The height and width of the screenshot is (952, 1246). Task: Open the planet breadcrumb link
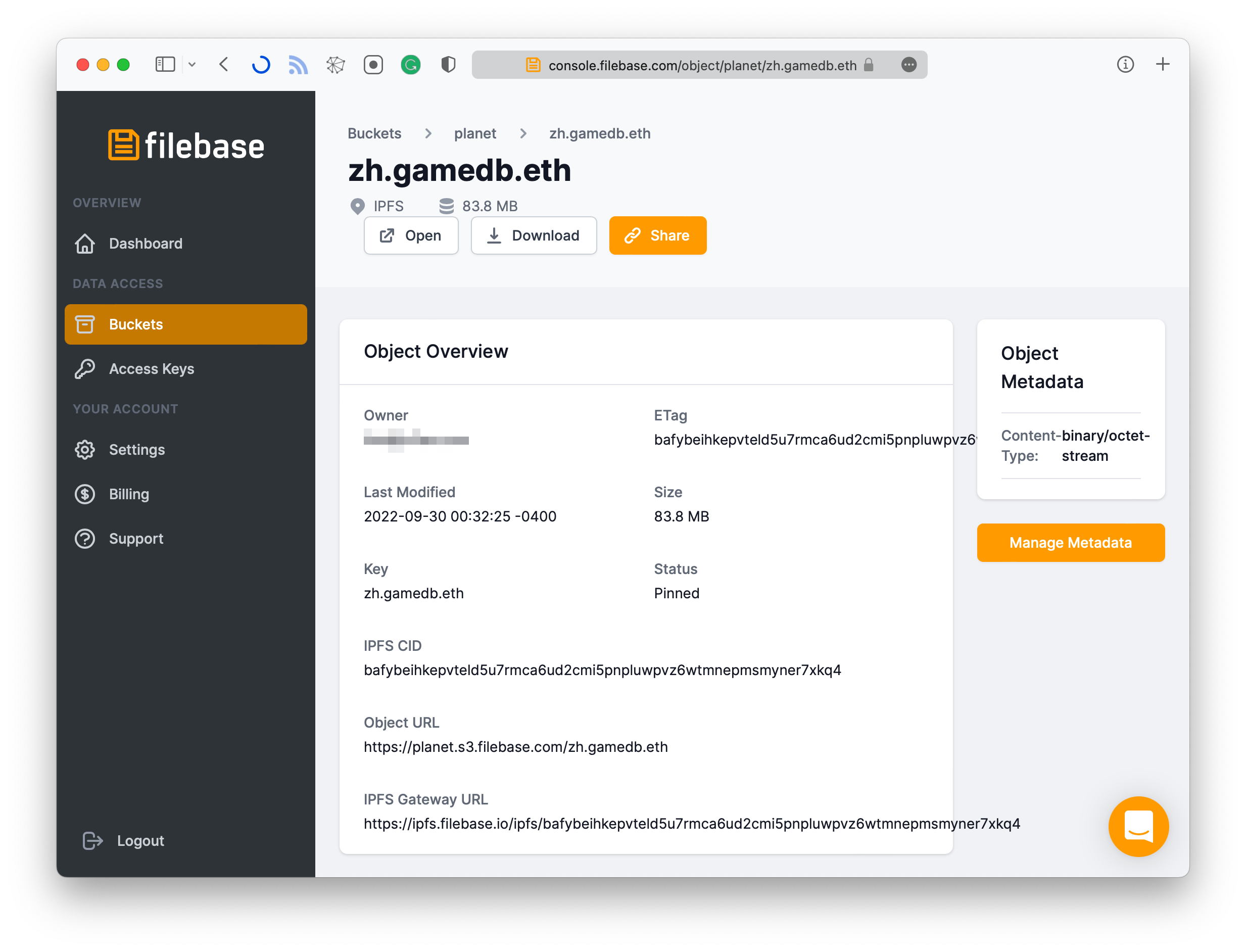[x=475, y=133]
